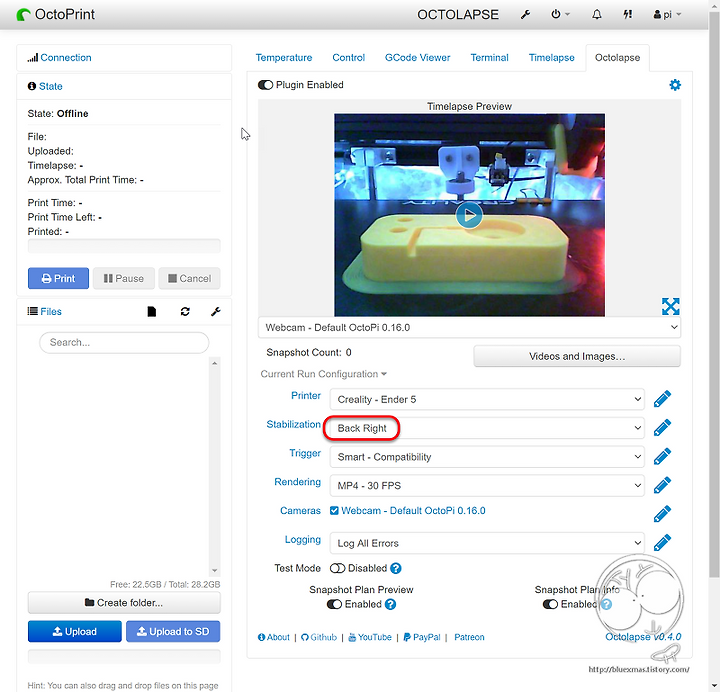The image size is (720, 692).
Task: Open the system power menu
Action: pyautogui.click(x=560, y=15)
